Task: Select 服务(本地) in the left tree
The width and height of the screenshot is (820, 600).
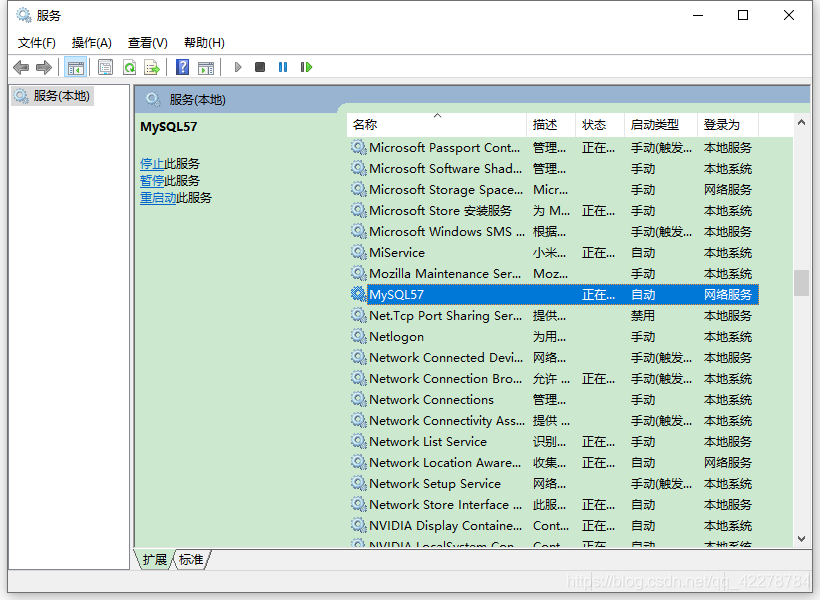Action: tap(58, 95)
